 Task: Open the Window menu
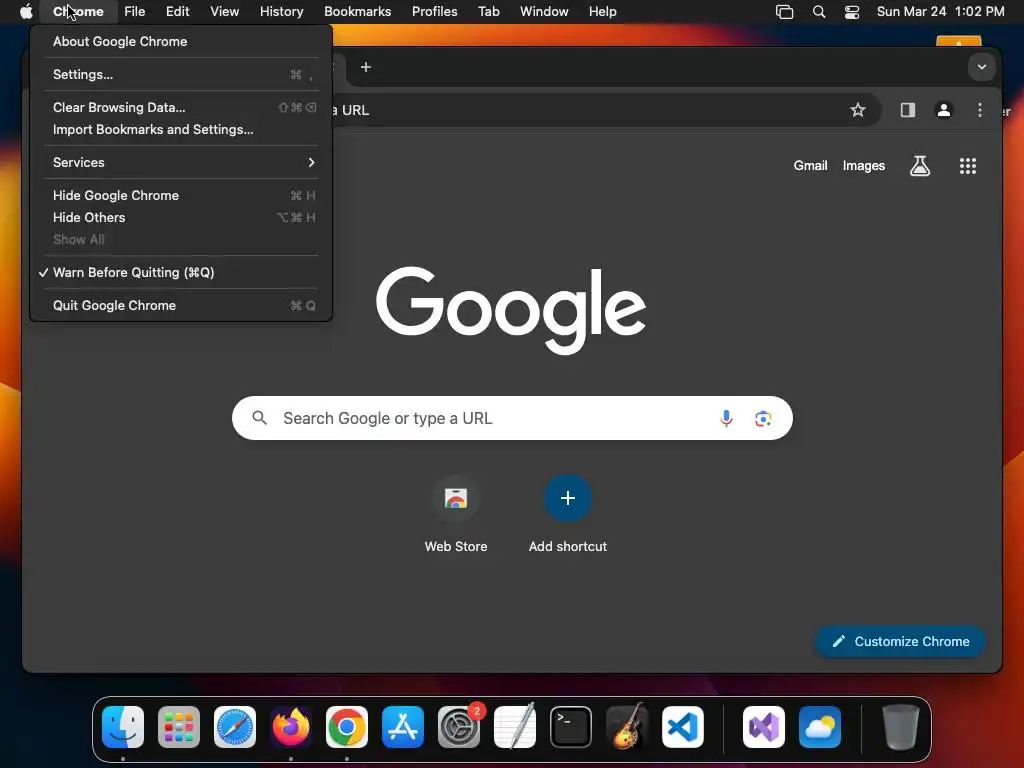pyautogui.click(x=544, y=11)
